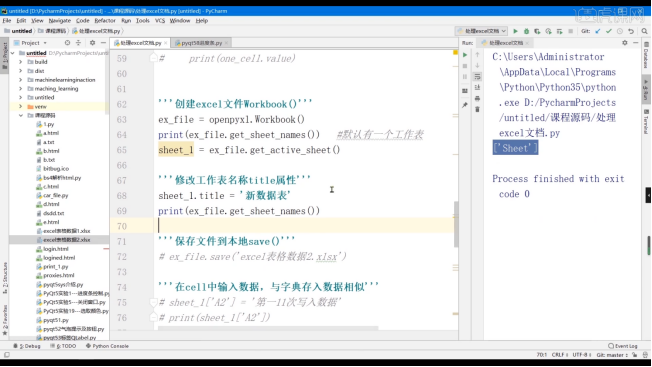Launch the profiler icon in the toolbar

(548, 31)
